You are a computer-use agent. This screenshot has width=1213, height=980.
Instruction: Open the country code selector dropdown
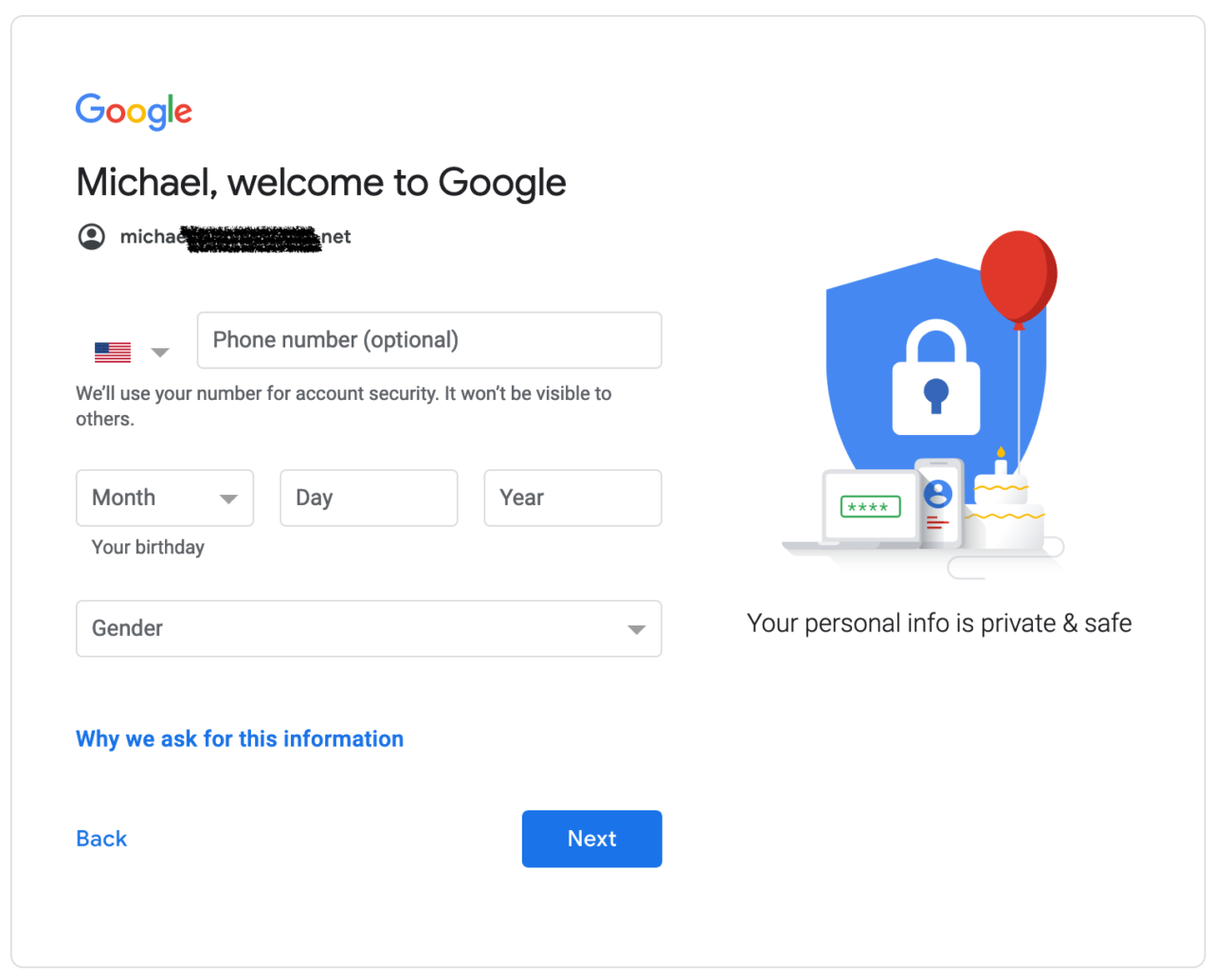coord(161,351)
